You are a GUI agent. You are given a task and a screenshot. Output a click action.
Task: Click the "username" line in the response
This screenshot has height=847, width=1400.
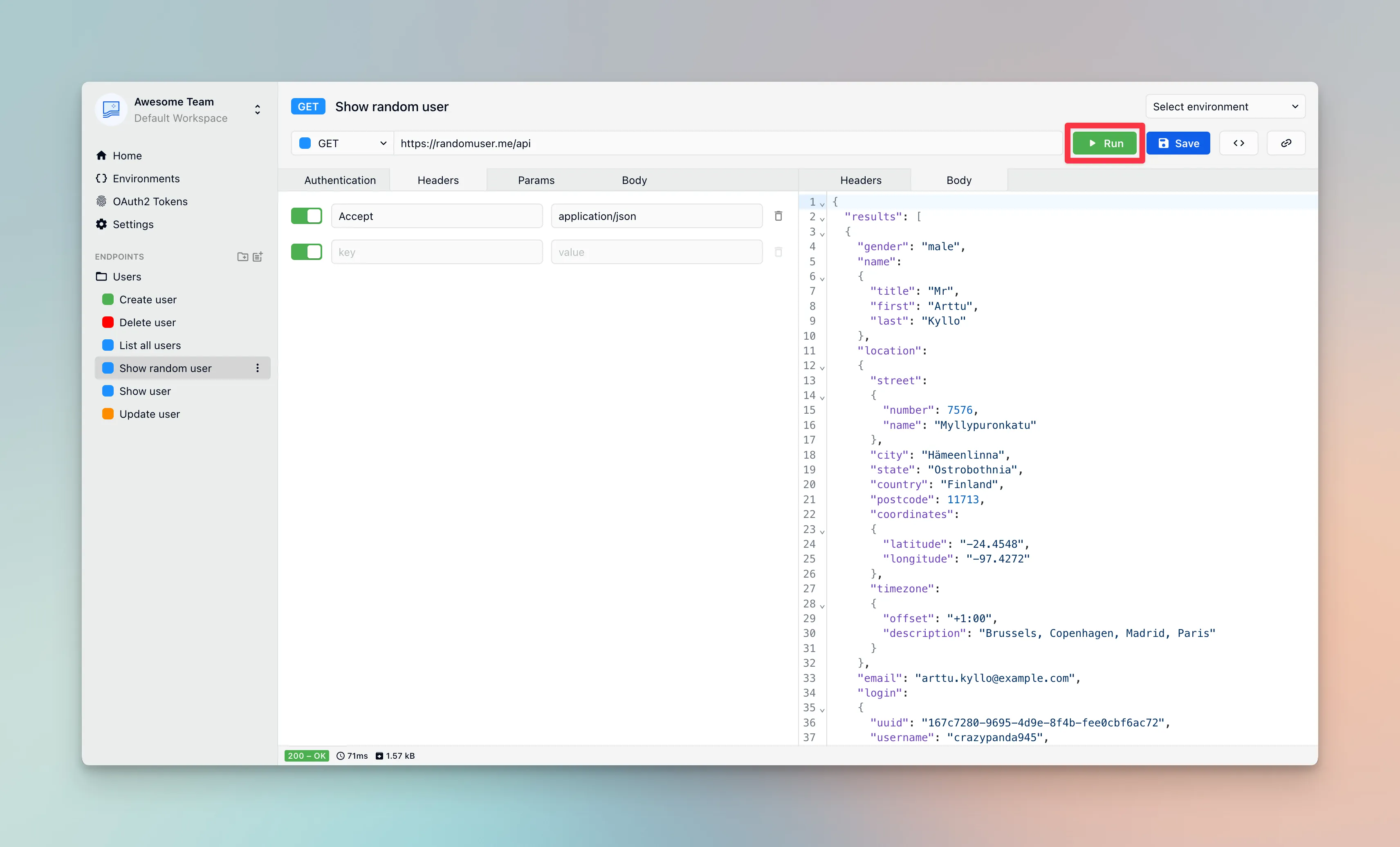pyautogui.click(x=959, y=737)
